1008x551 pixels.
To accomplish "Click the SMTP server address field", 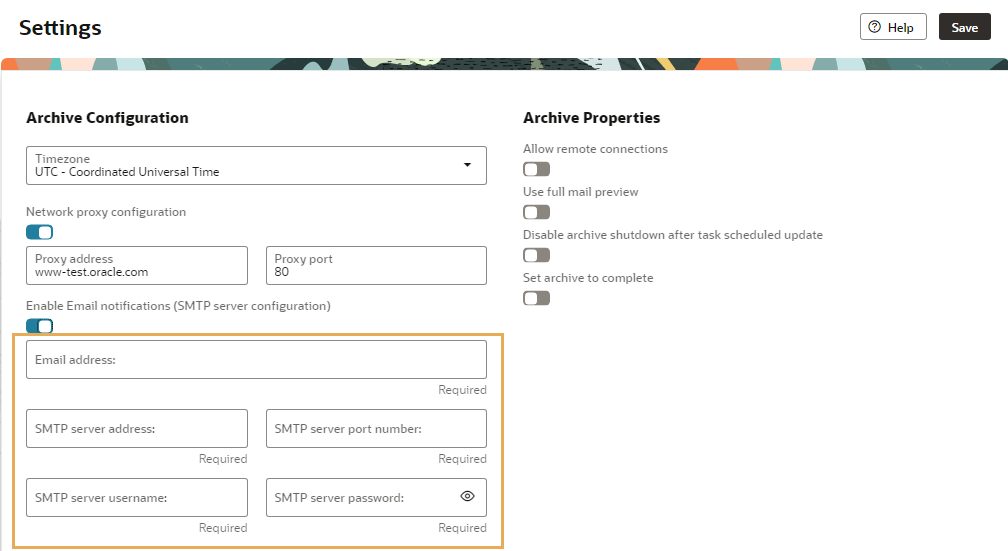I will pyautogui.click(x=137, y=428).
